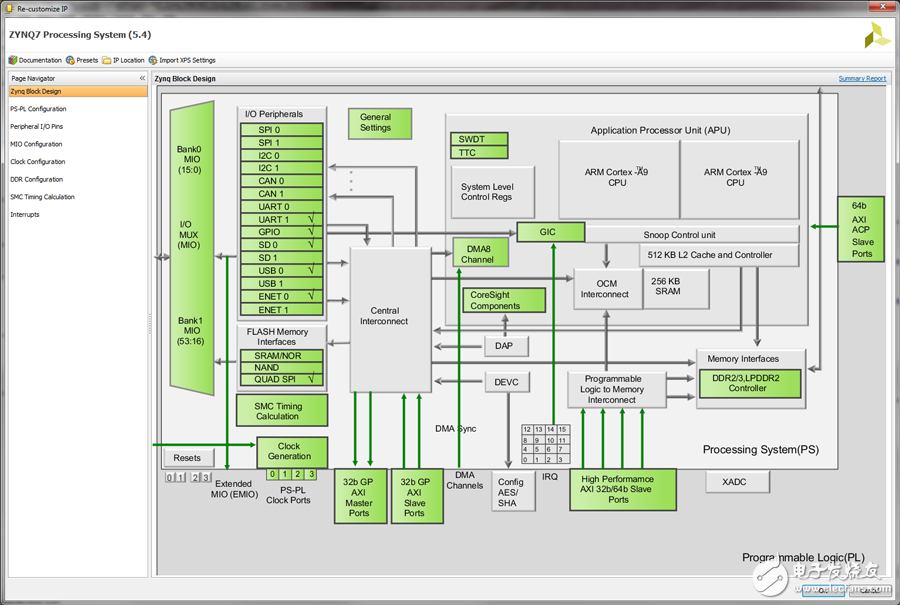Open the General Settings block
The height and width of the screenshot is (605, 900).
pos(379,123)
